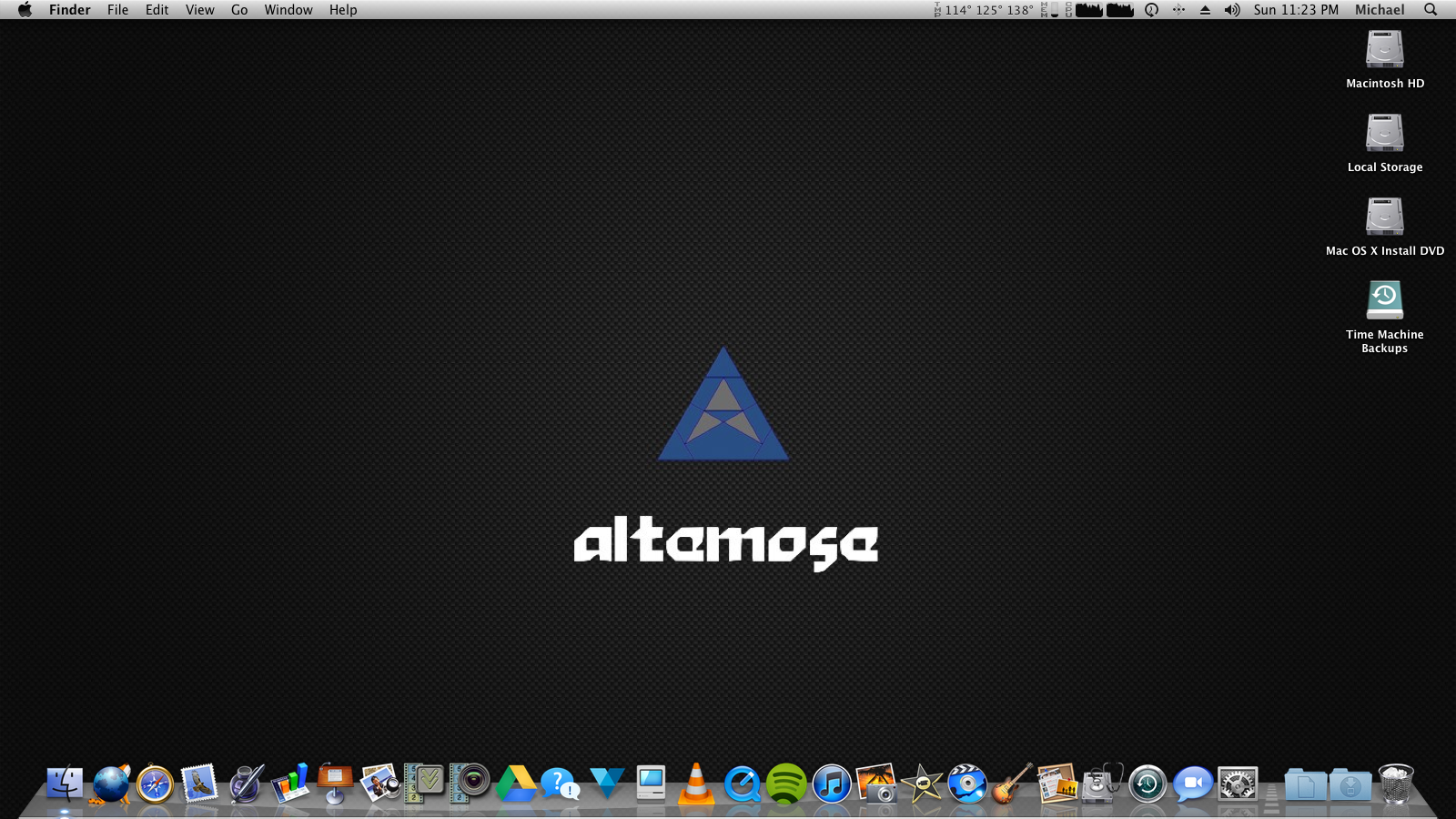Select the Mac OS X Install DVD volume
Viewport: 1456px width, 819px height.
[x=1385, y=227]
